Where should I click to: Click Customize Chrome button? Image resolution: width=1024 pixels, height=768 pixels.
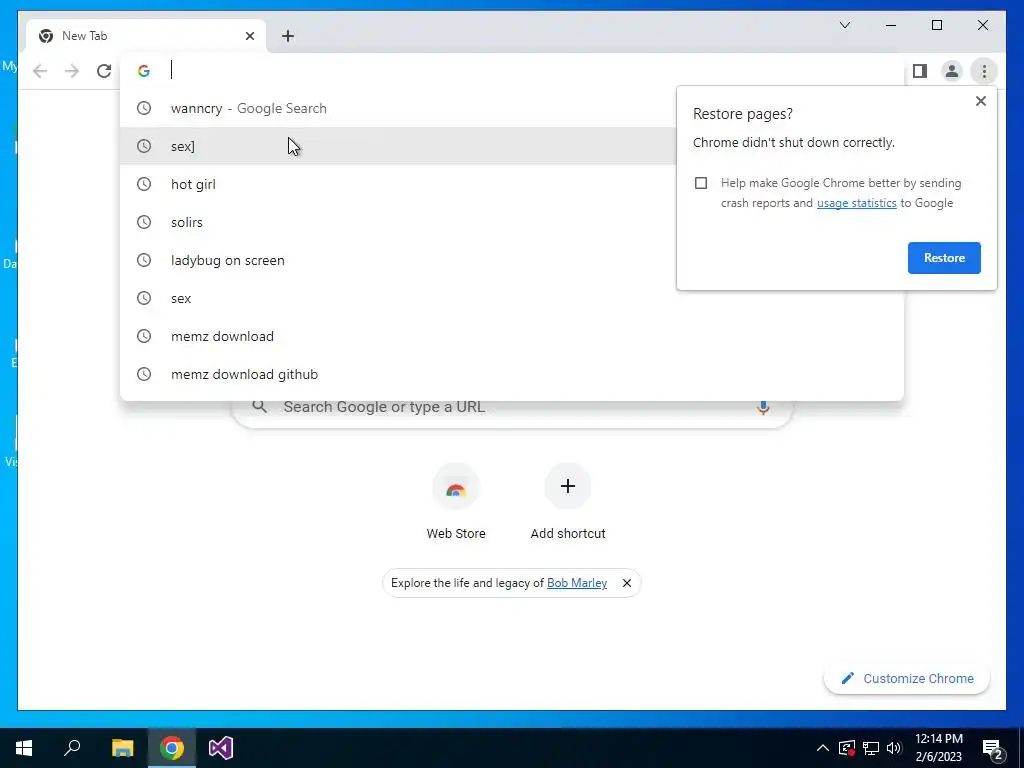click(906, 679)
